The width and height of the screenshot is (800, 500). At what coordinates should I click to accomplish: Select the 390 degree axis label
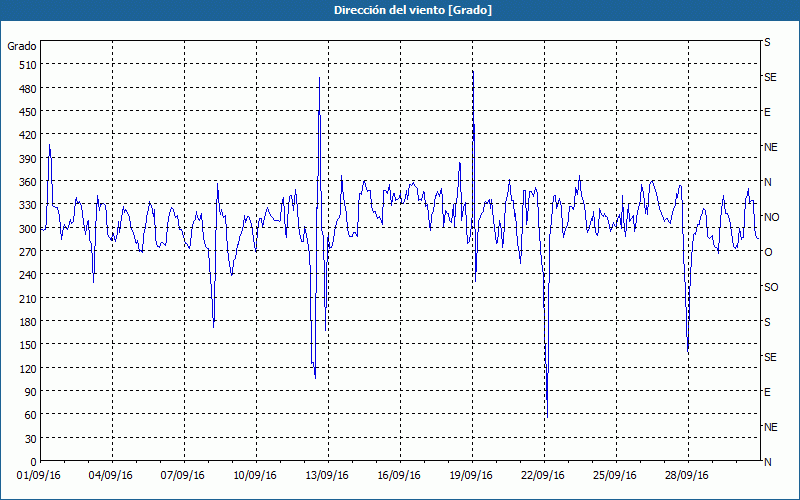pos(28,159)
